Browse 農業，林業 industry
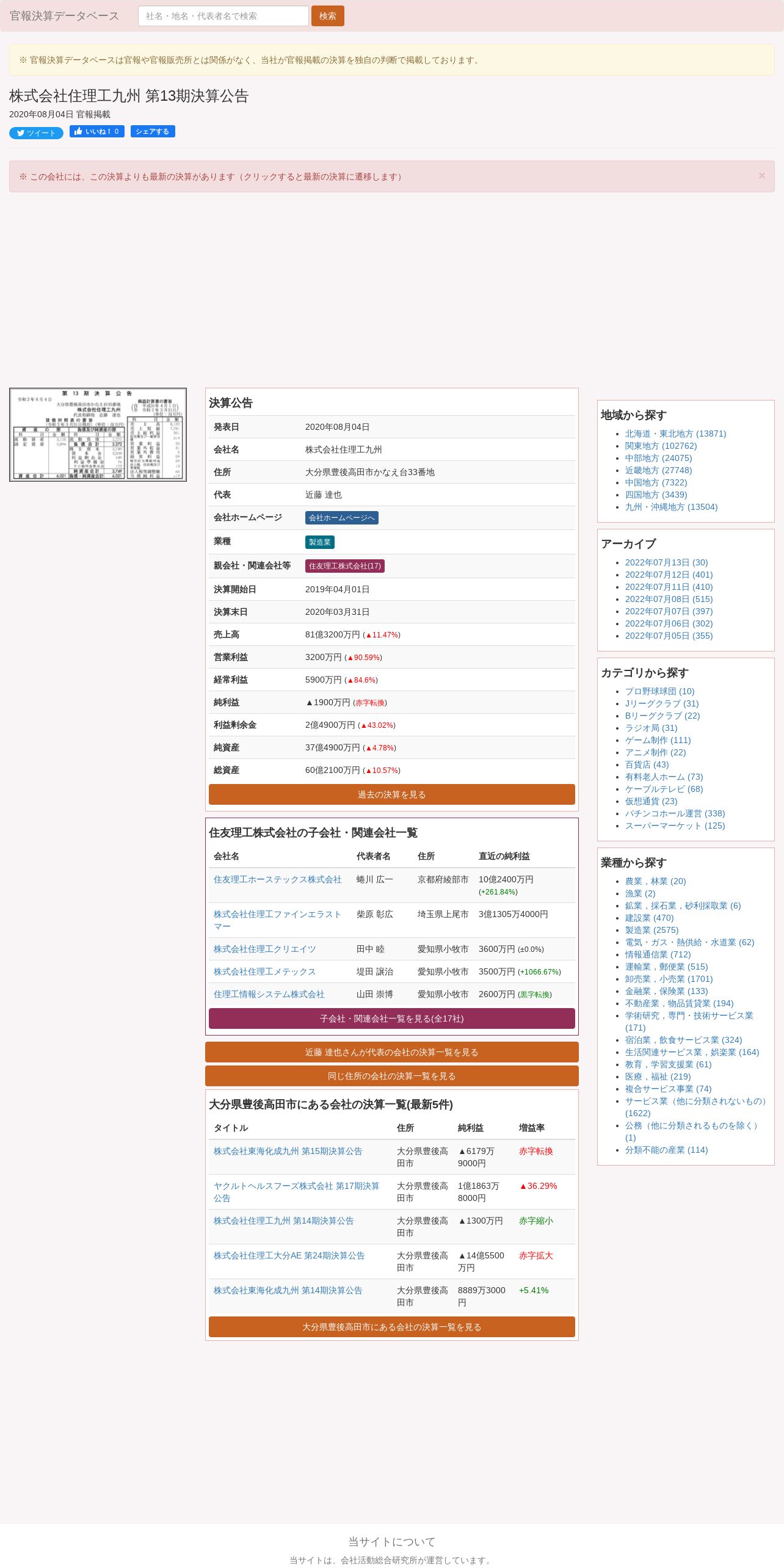This screenshot has height=1568, width=784. click(655, 881)
